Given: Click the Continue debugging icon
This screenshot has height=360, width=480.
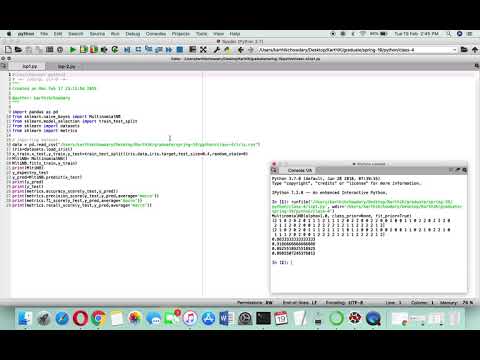Looking at the screenshot, I should point(169,50).
